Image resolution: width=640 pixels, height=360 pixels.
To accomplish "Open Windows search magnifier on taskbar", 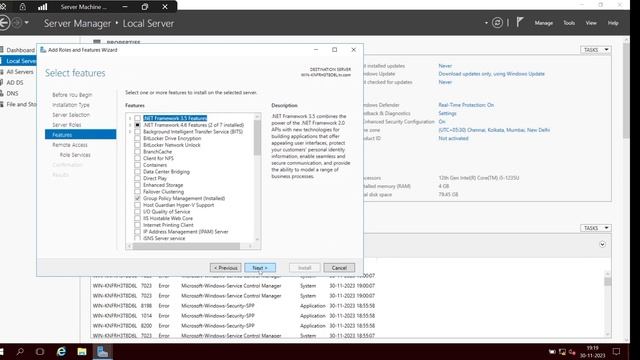I will (x=20, y=351).
